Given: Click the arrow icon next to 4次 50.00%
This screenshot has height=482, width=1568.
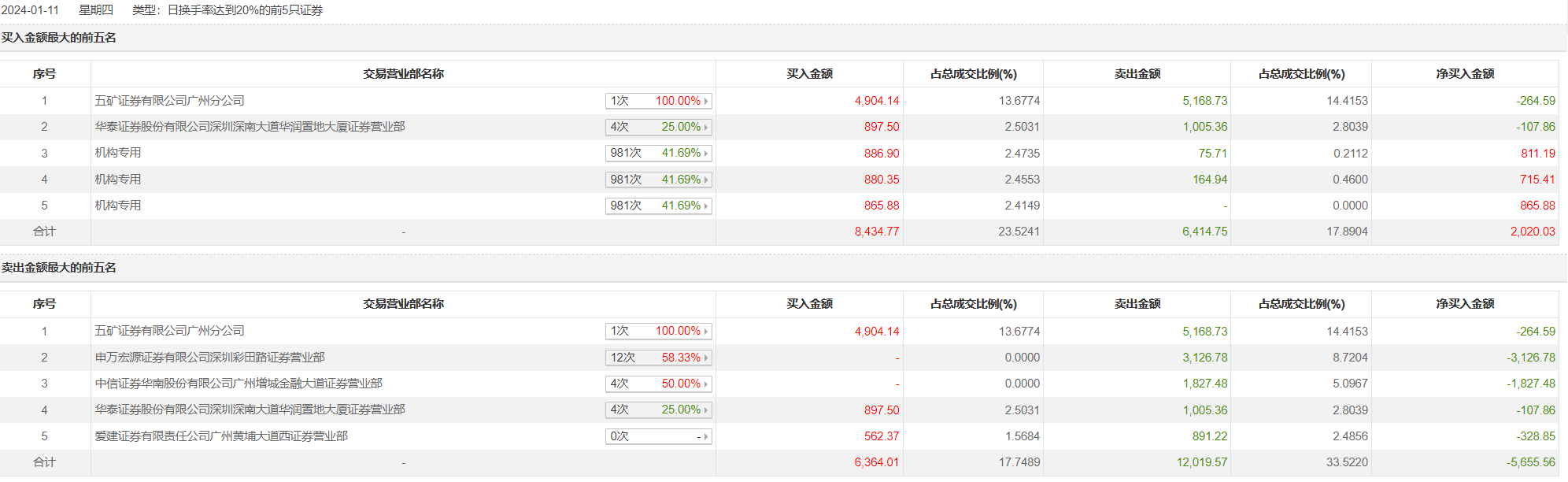Looking at the screenshot, I should point(706,384).
